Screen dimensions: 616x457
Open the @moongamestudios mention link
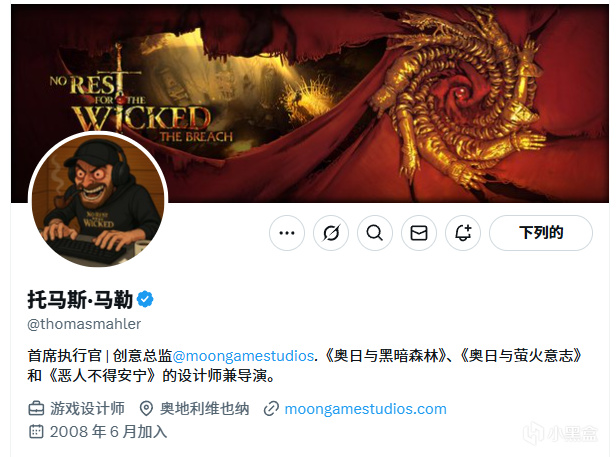(x=243, y=356)
